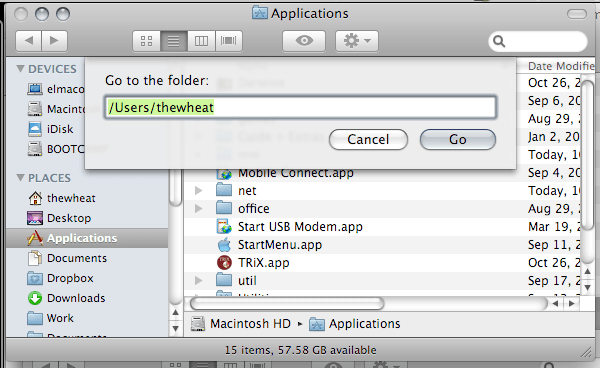
Task: Open Downloads in the sidebar
Action: [66, 298]
